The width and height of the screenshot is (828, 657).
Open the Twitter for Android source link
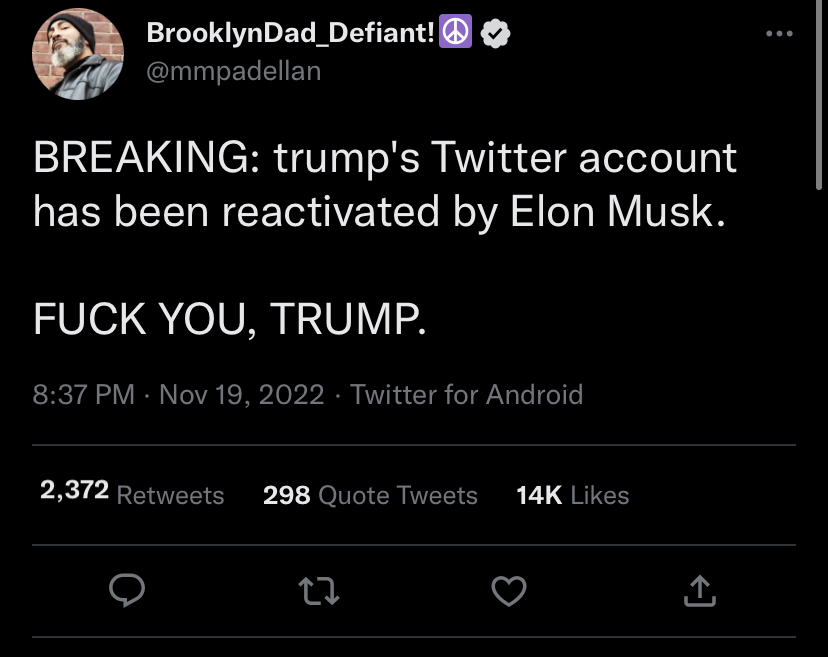pyautogui.click(x=466, y=395)
